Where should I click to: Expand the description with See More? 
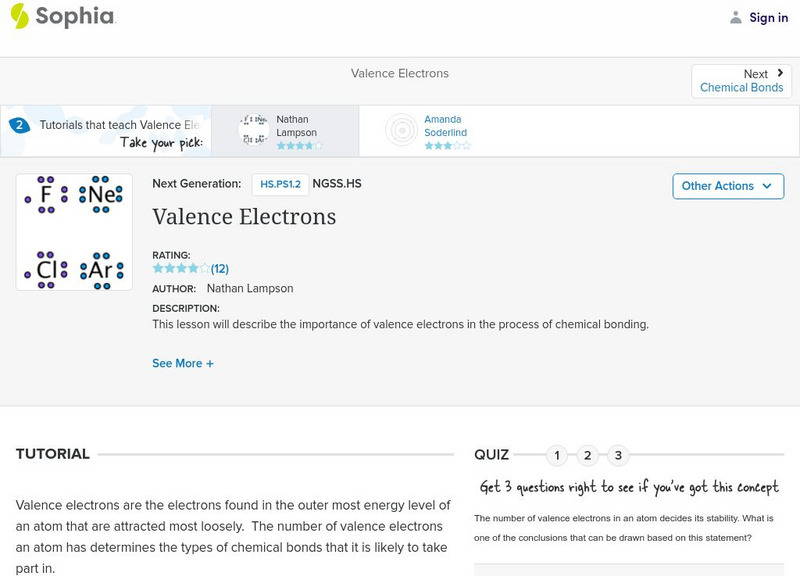[x=183, y=363]
